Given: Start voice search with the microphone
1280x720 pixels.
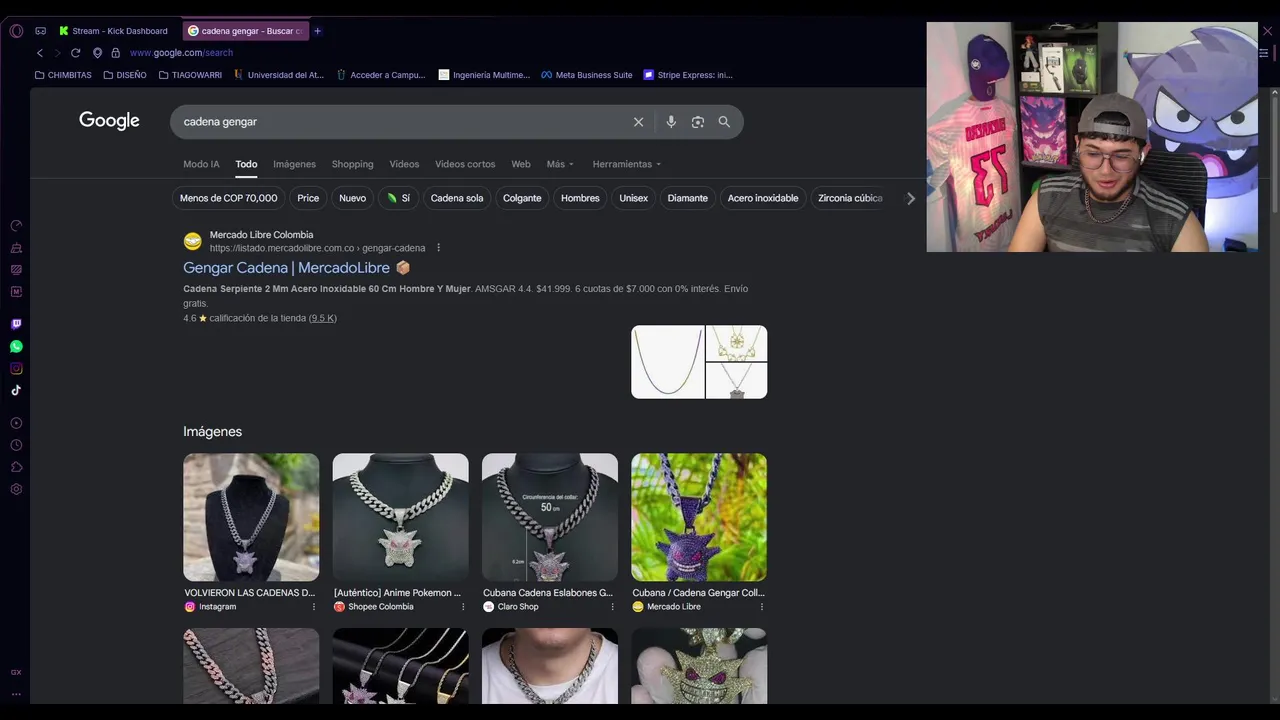Looking at the screenshot, I should (x=671, y=122).
